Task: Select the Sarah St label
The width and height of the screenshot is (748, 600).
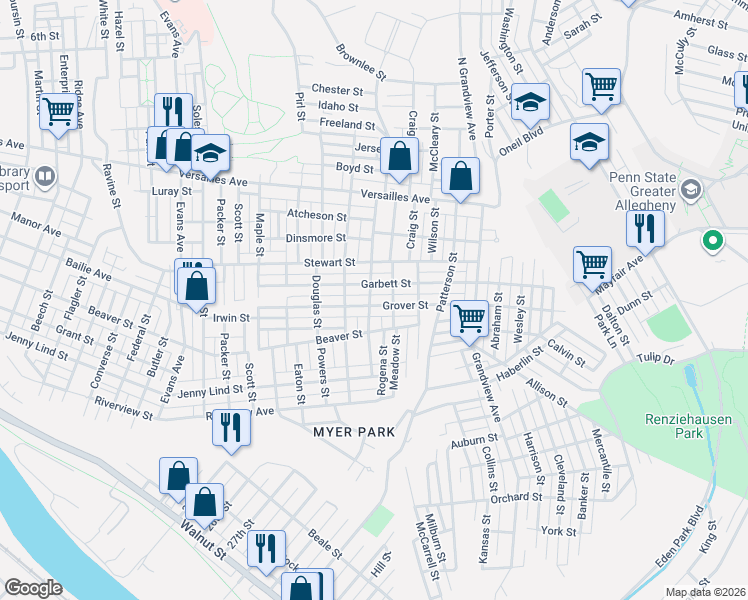Action: [582, 27]
